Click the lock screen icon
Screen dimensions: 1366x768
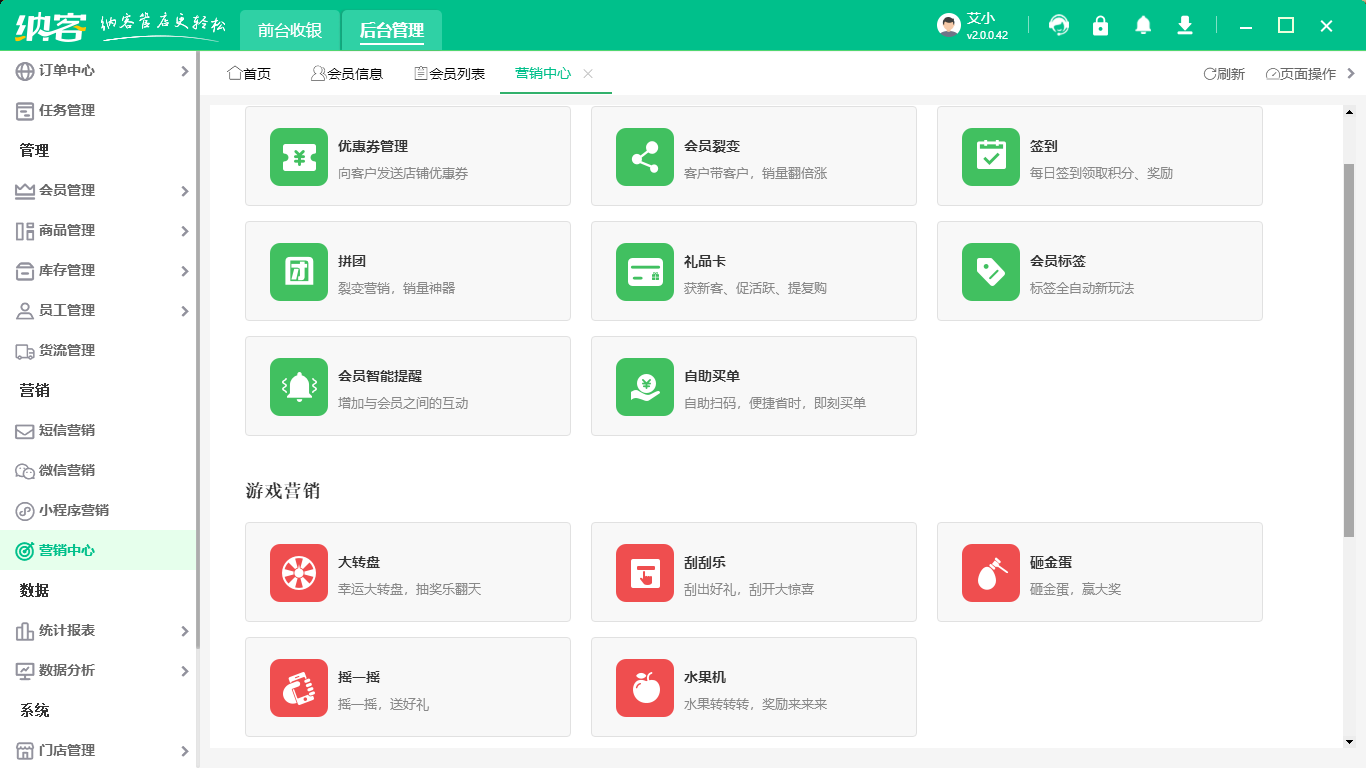coord(1100,26)
